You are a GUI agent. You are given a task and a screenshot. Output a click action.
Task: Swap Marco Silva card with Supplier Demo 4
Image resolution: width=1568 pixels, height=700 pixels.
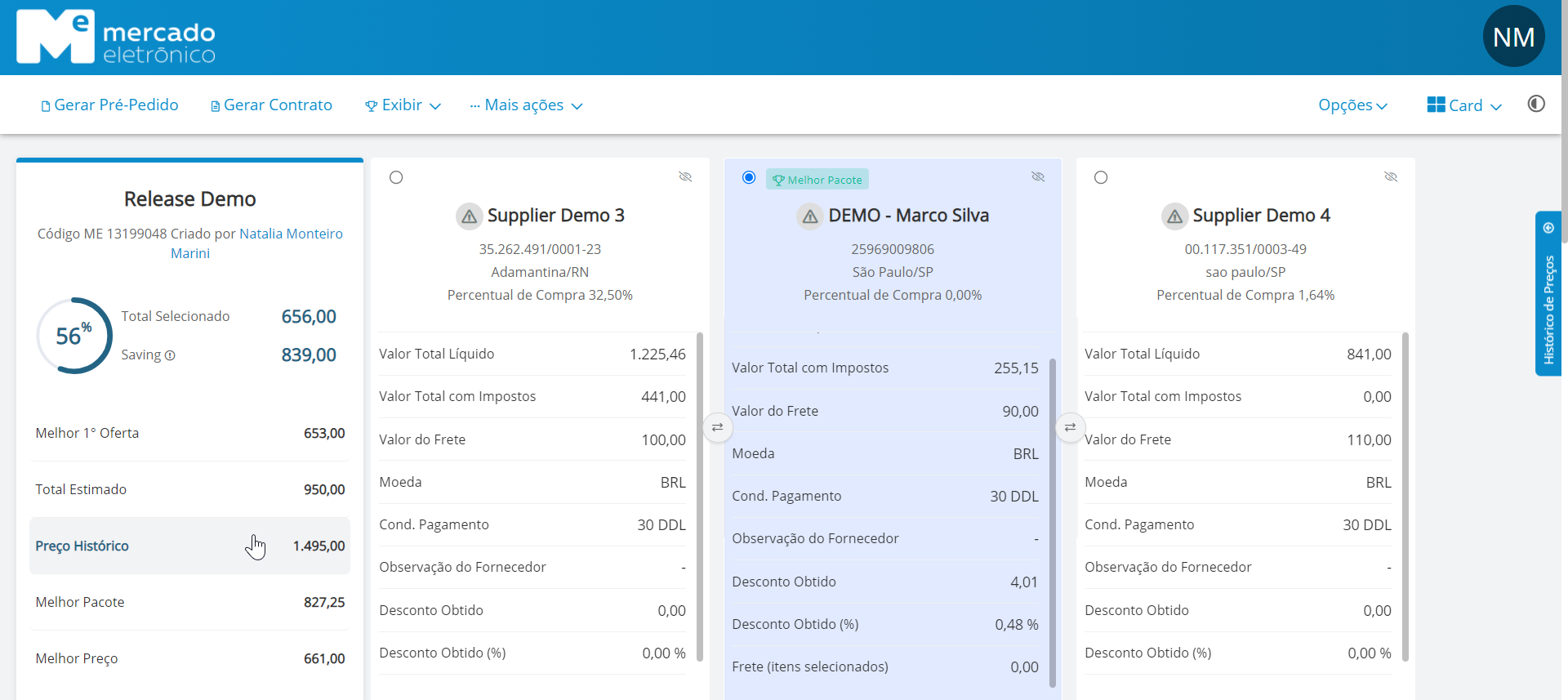(x=1070, y=427)
